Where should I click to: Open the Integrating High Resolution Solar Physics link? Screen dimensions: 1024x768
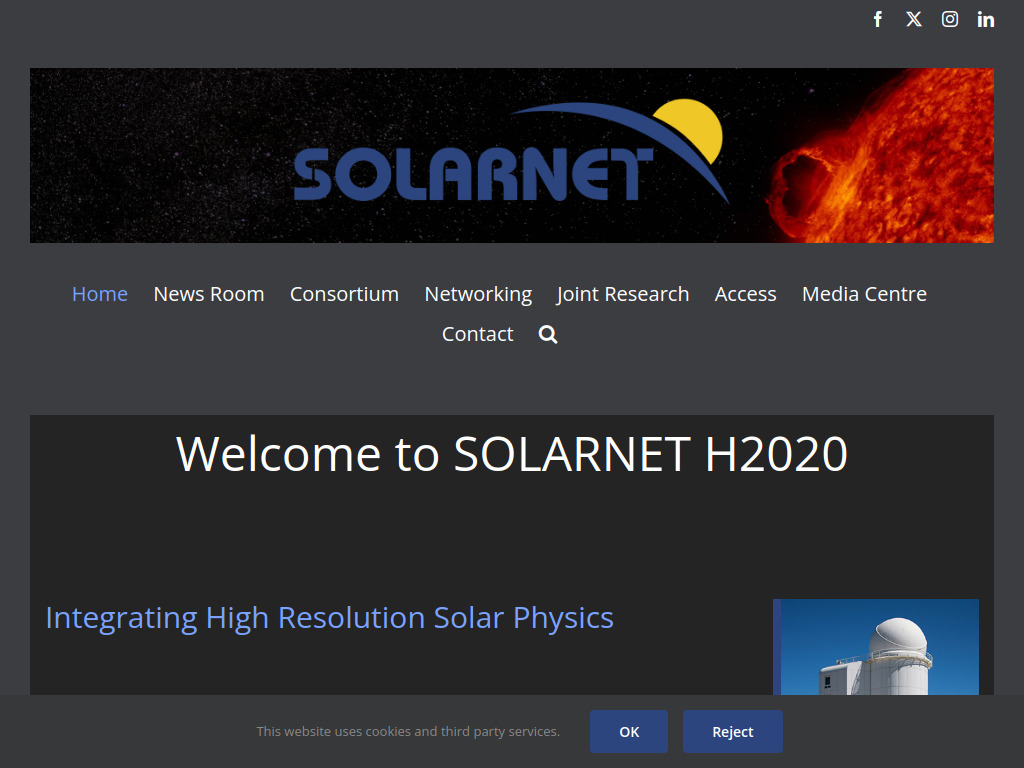click(329, 617)
